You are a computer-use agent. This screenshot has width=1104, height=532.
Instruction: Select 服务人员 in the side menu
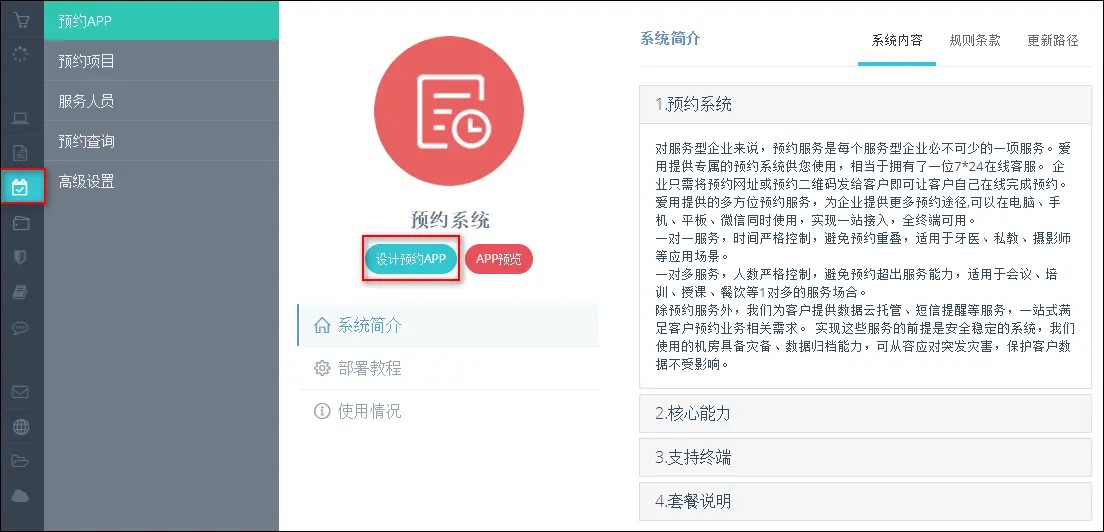(x=87, y=101)
